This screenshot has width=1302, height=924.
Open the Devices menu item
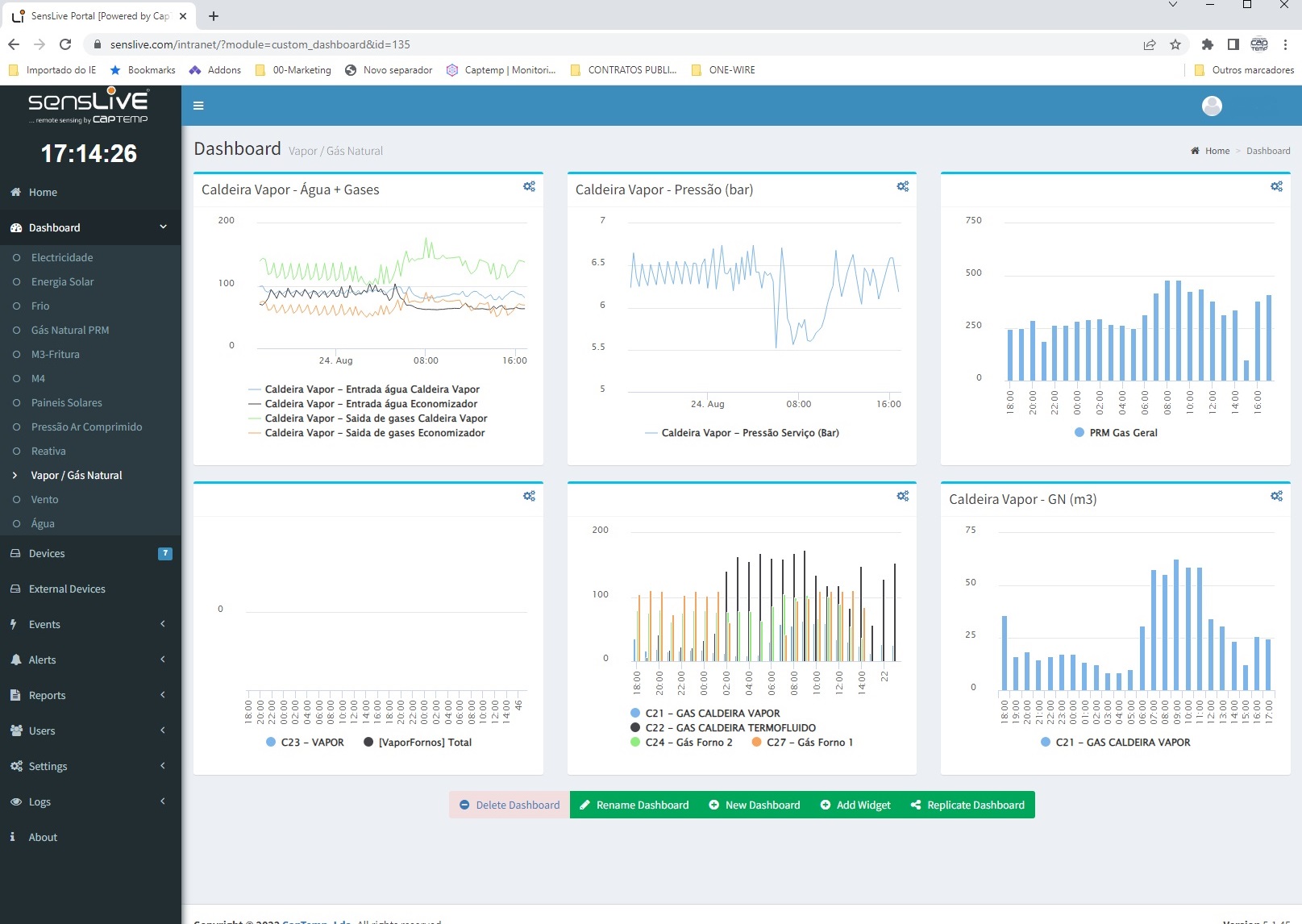click(47, 553)
